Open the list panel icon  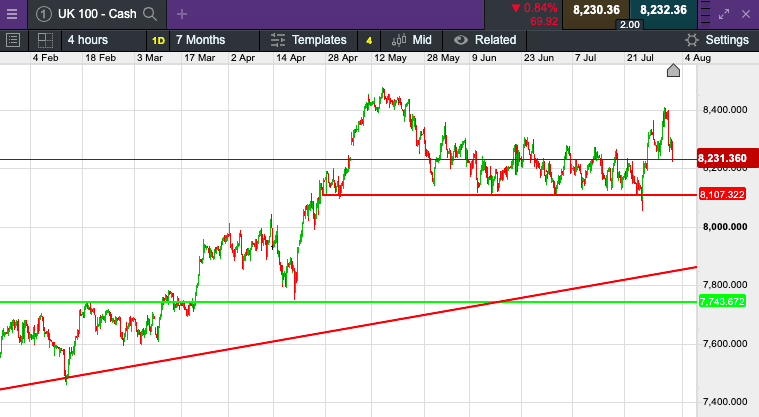point(13,40)
